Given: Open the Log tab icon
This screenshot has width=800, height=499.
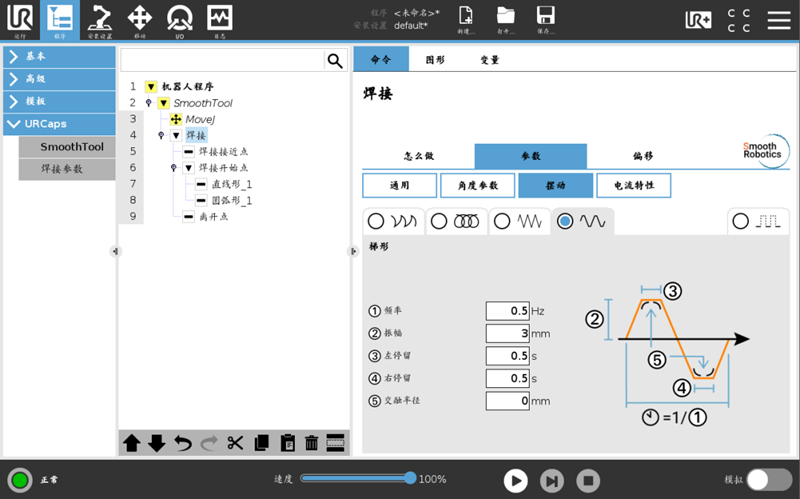Looking at the screenshot, I should 219,20.
